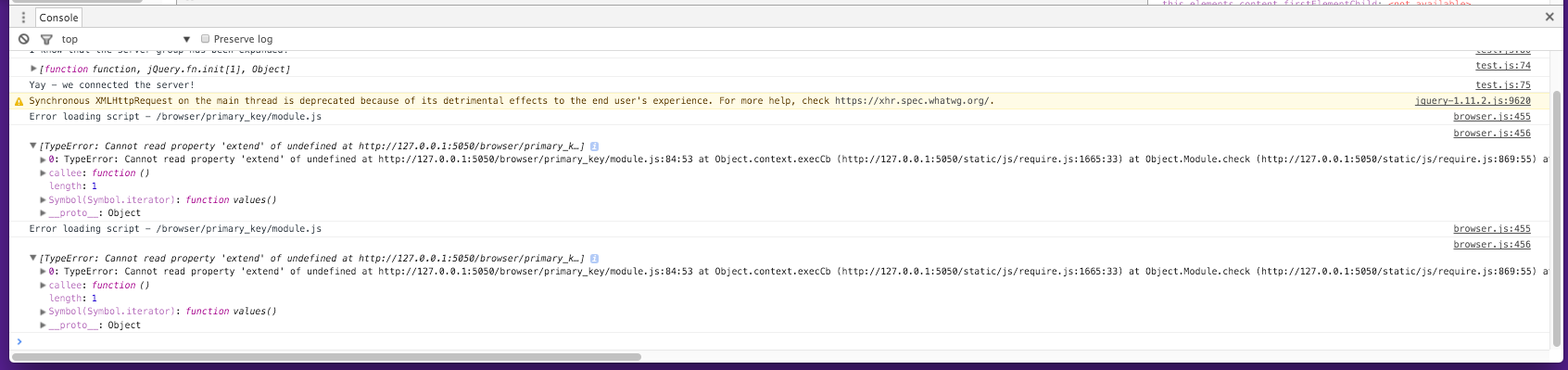This screenshot has height=370, width=1568.
Task: Open the test.js:74 source link
Action: (x=1503, y=66)
